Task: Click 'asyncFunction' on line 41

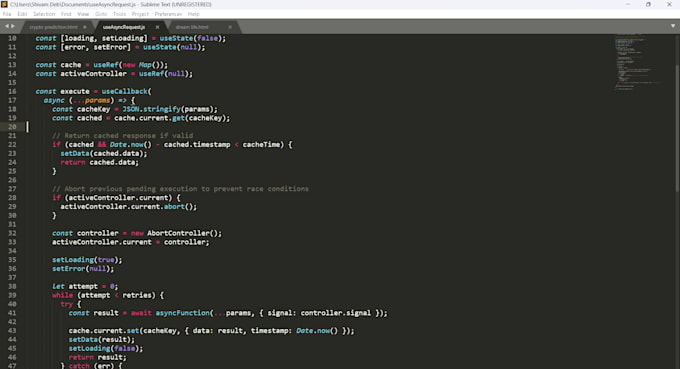Action: 183,313
